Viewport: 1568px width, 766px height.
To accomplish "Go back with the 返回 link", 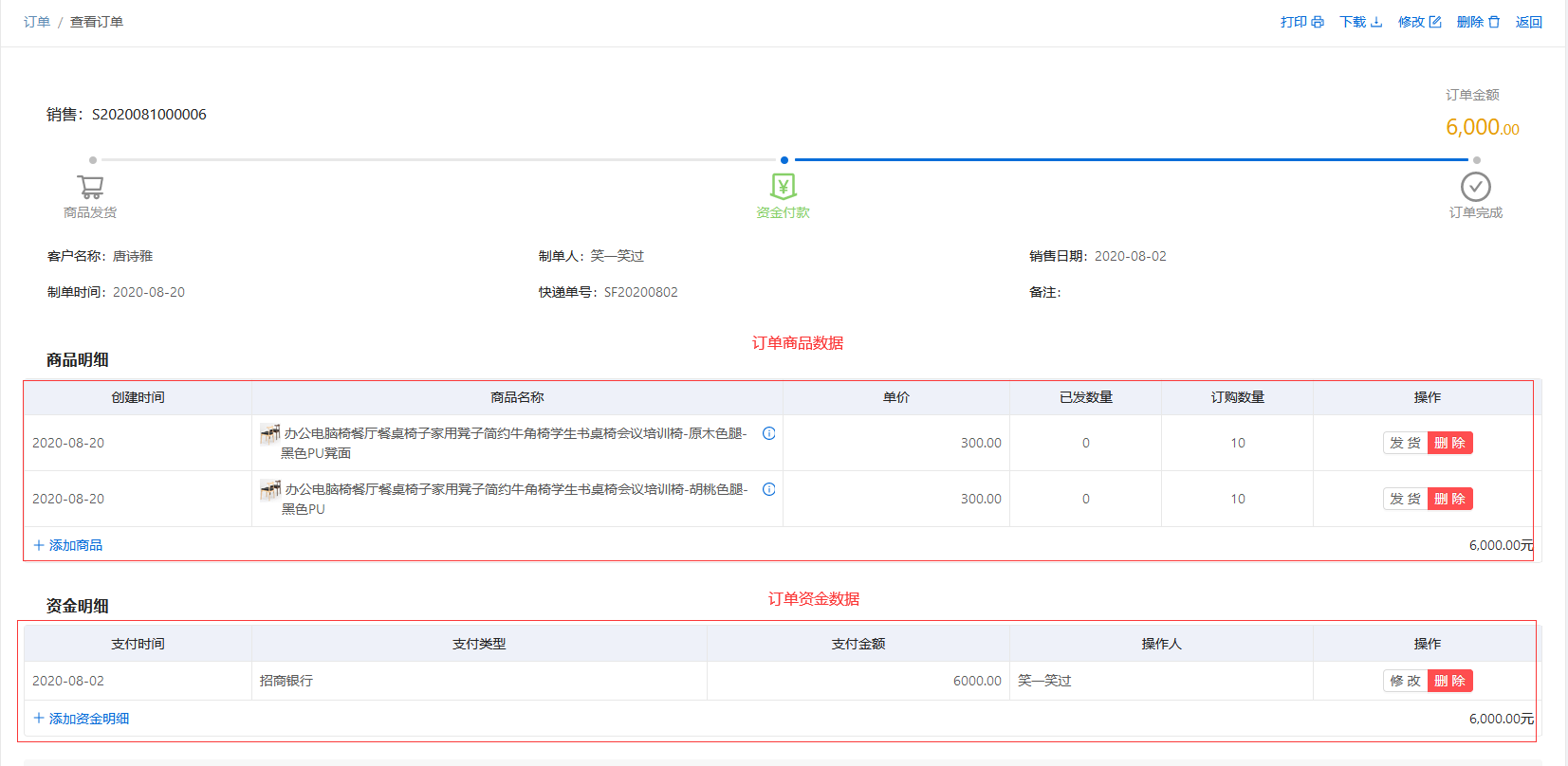I will click(1529, 22).
